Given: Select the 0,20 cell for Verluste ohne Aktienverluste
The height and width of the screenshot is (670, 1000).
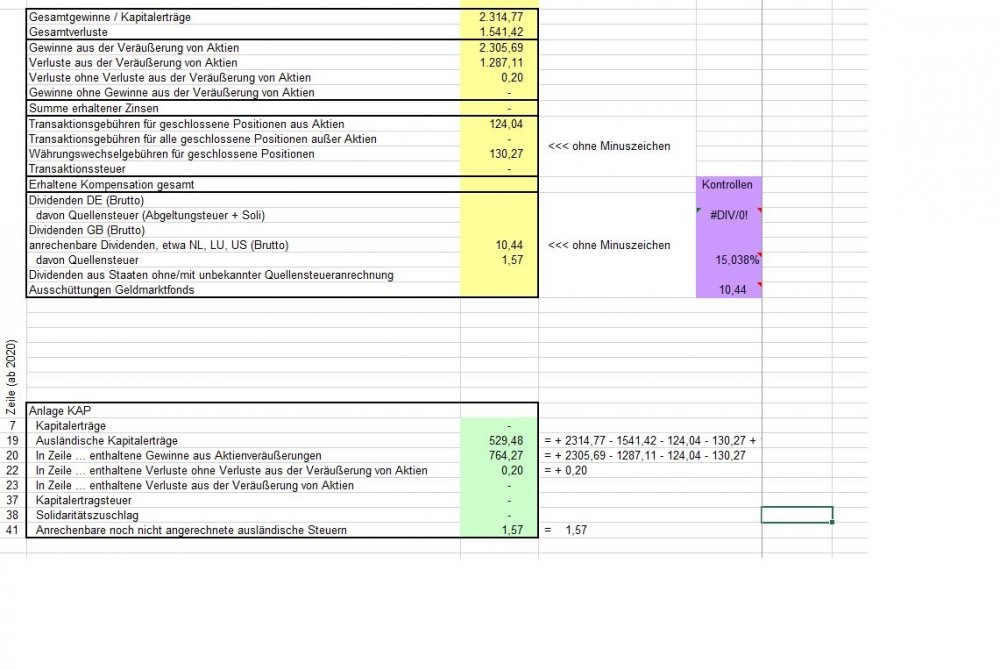Looking at the screenshot, I should click(x=498, y=78).
